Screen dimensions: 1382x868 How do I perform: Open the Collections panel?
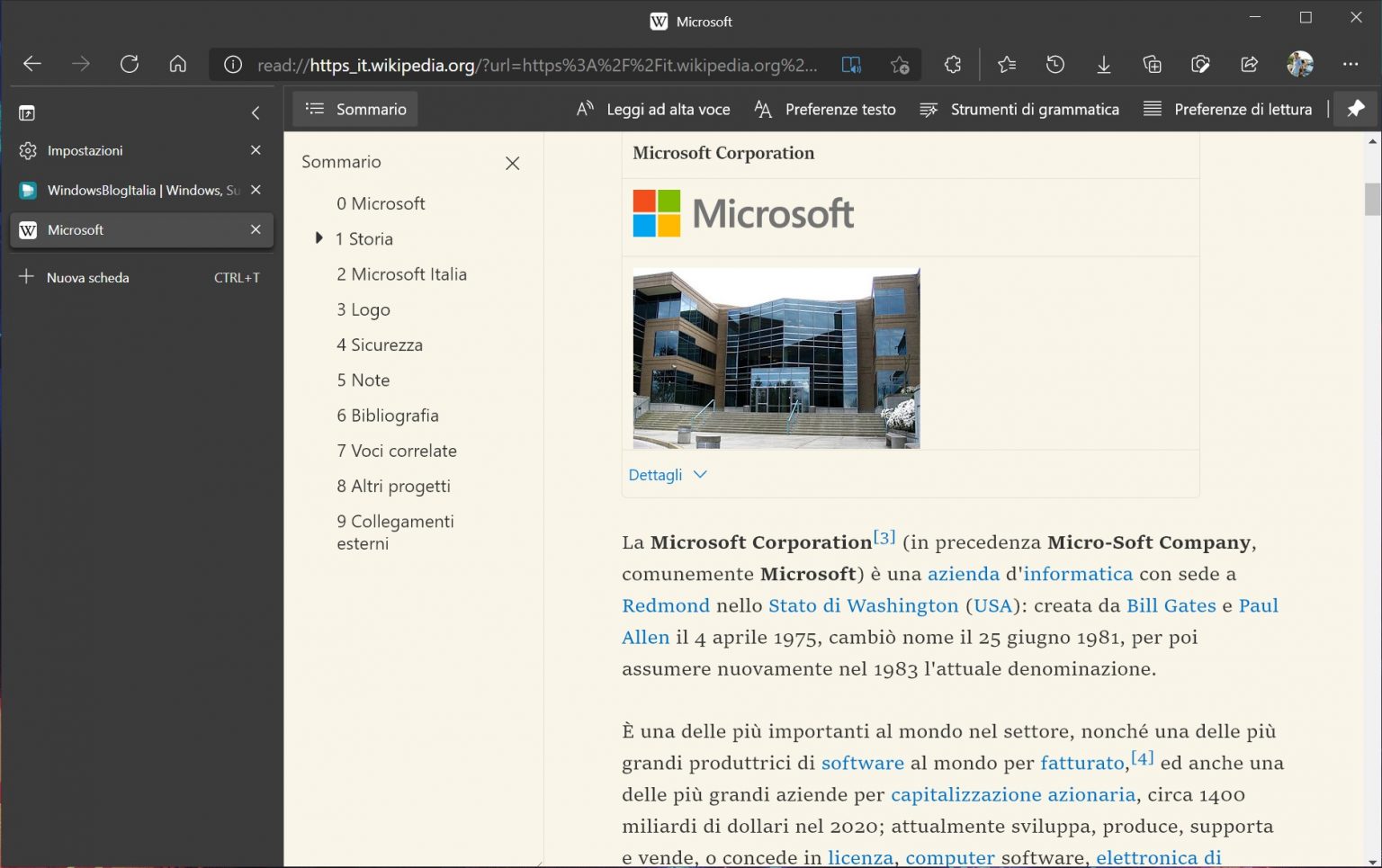[x=1152, y=64]
